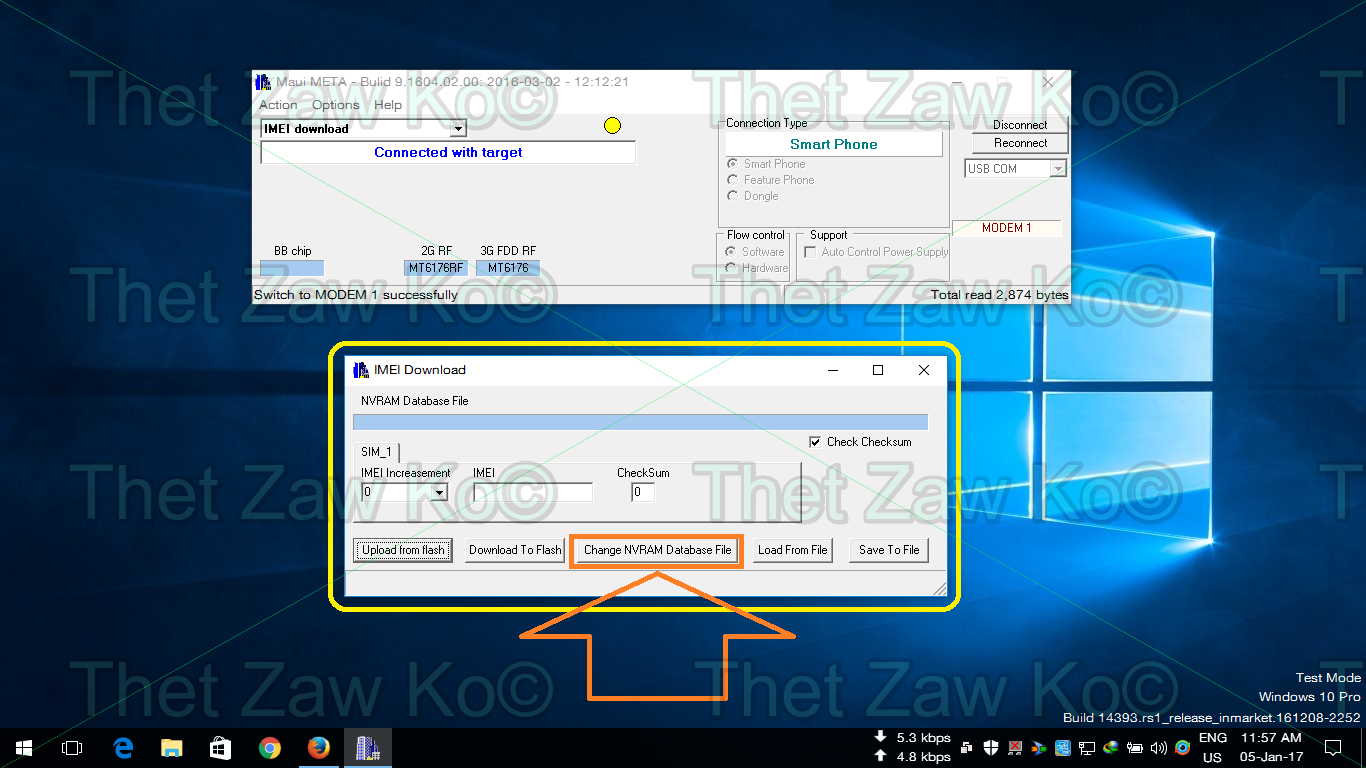The width and height of the screenshot is (1366, 768).
Task: Click the BB chip value field
Action: pyautogui.click(x=292, y=268)
